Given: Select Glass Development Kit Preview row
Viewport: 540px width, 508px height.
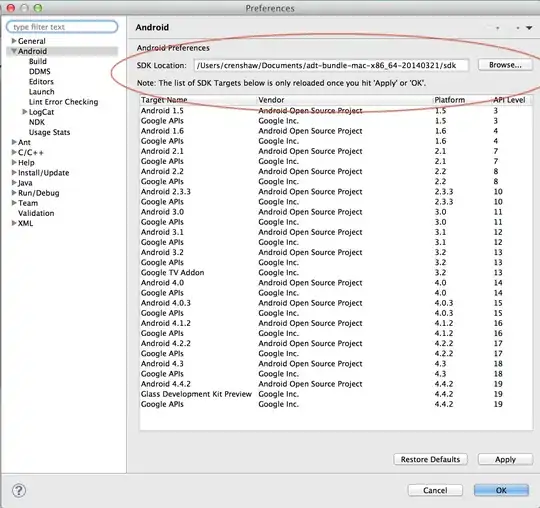Looking at the screenshot, I should click(336, 394).
